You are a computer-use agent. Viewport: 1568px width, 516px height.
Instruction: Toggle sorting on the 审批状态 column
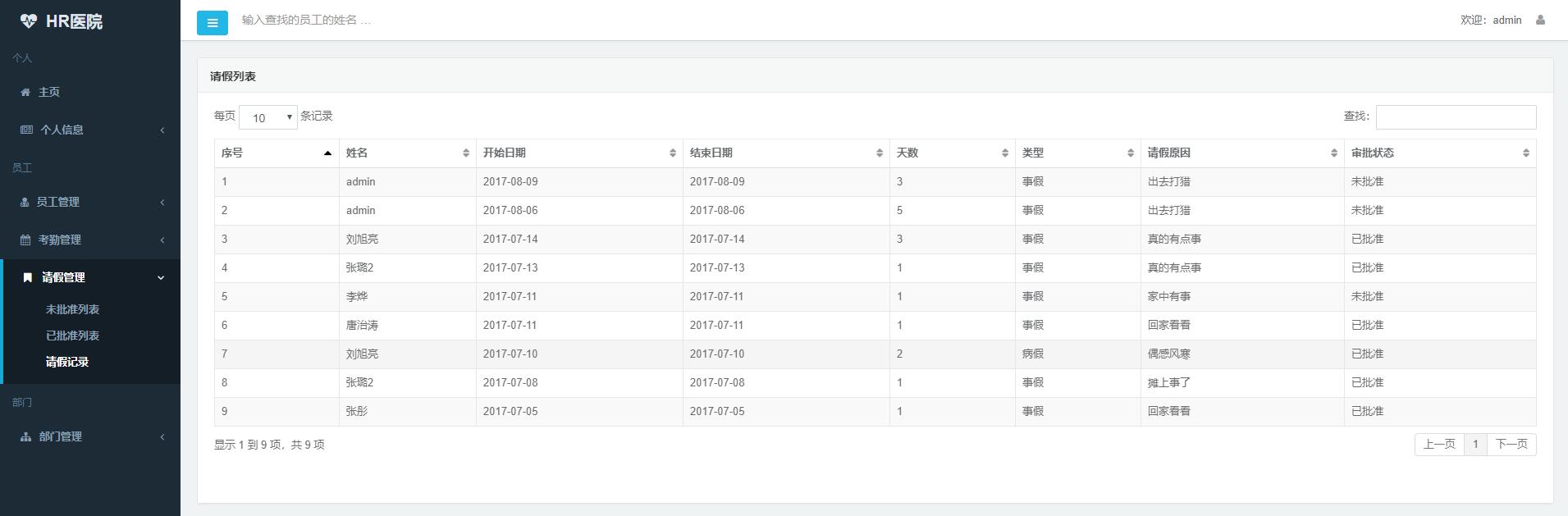[x=1439, y=153]
